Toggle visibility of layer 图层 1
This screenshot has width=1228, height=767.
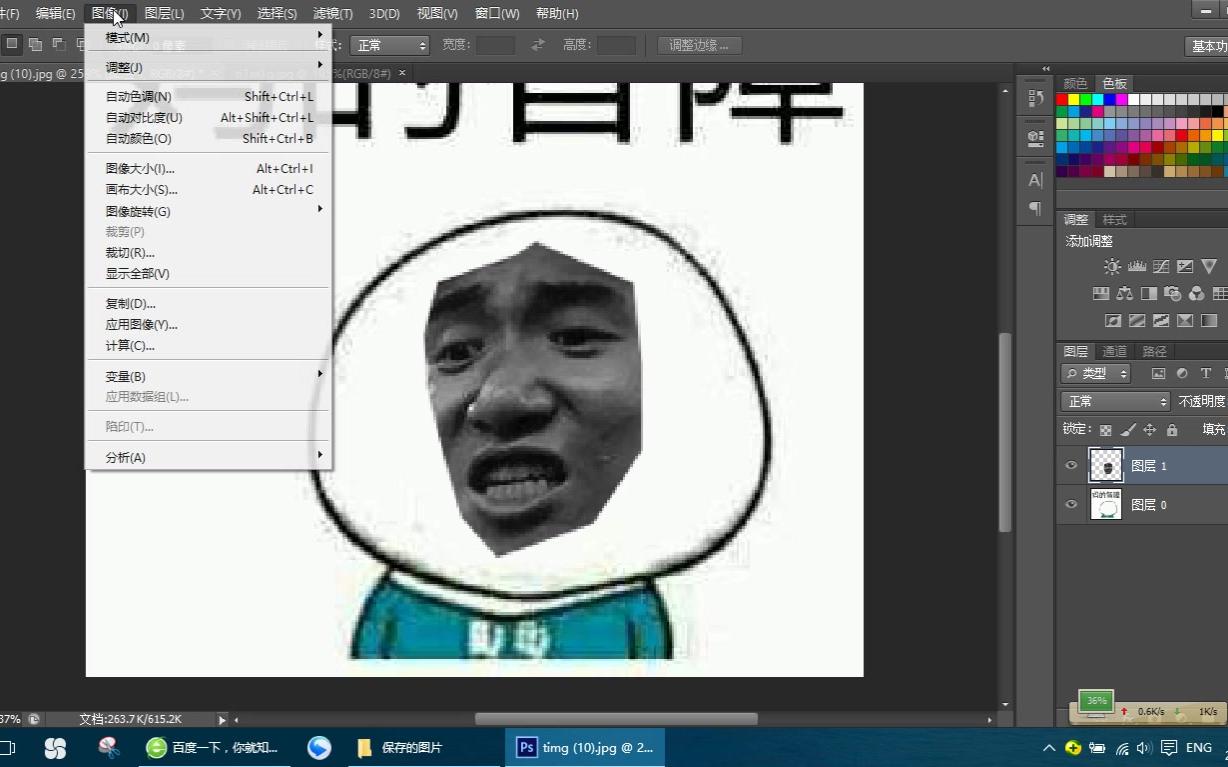click(1072, 464)
